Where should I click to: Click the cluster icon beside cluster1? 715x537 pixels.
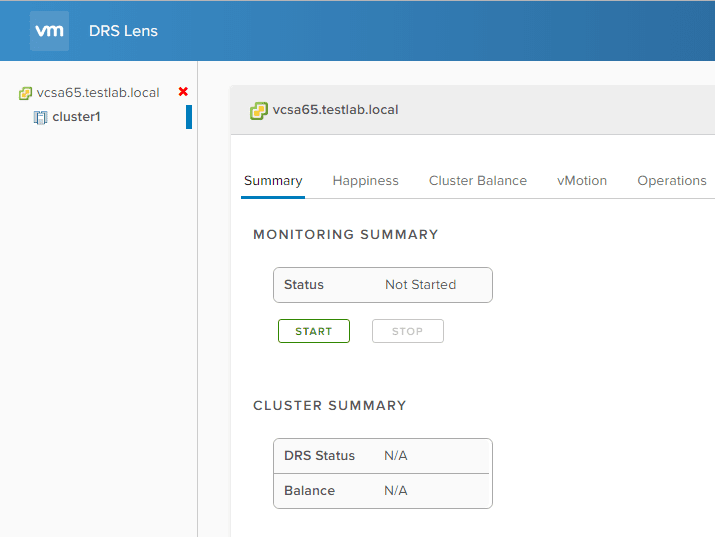pyautogui.click(x=40, y=117)
